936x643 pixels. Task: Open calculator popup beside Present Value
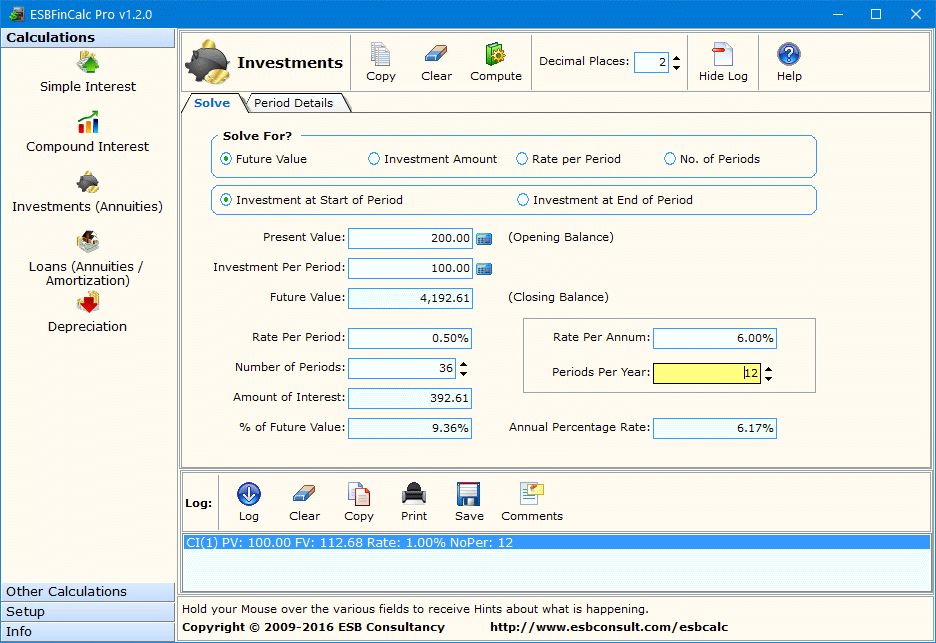(x=484, y=239)
